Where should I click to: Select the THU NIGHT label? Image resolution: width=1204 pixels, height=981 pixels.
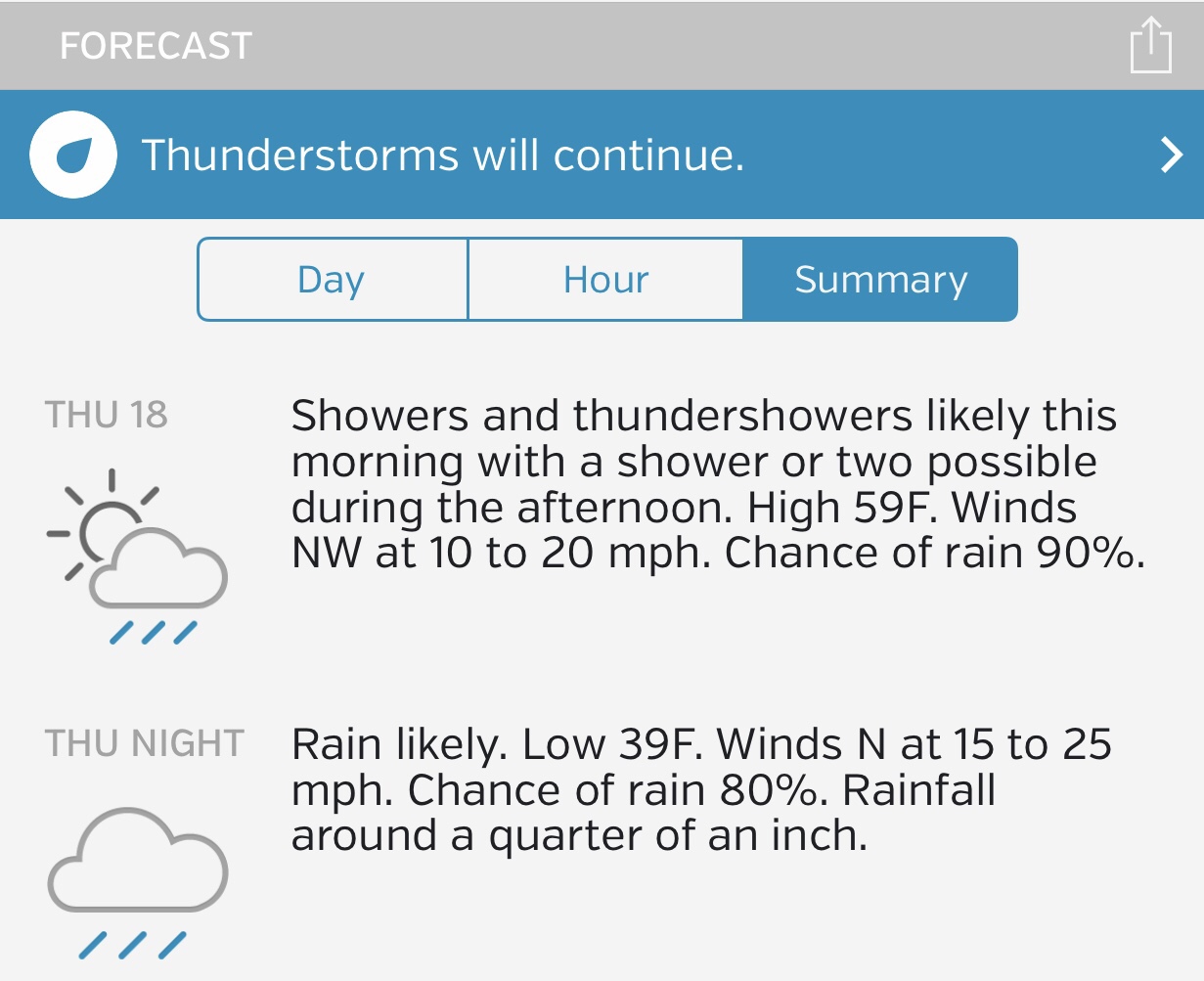(x=145, y=743)
